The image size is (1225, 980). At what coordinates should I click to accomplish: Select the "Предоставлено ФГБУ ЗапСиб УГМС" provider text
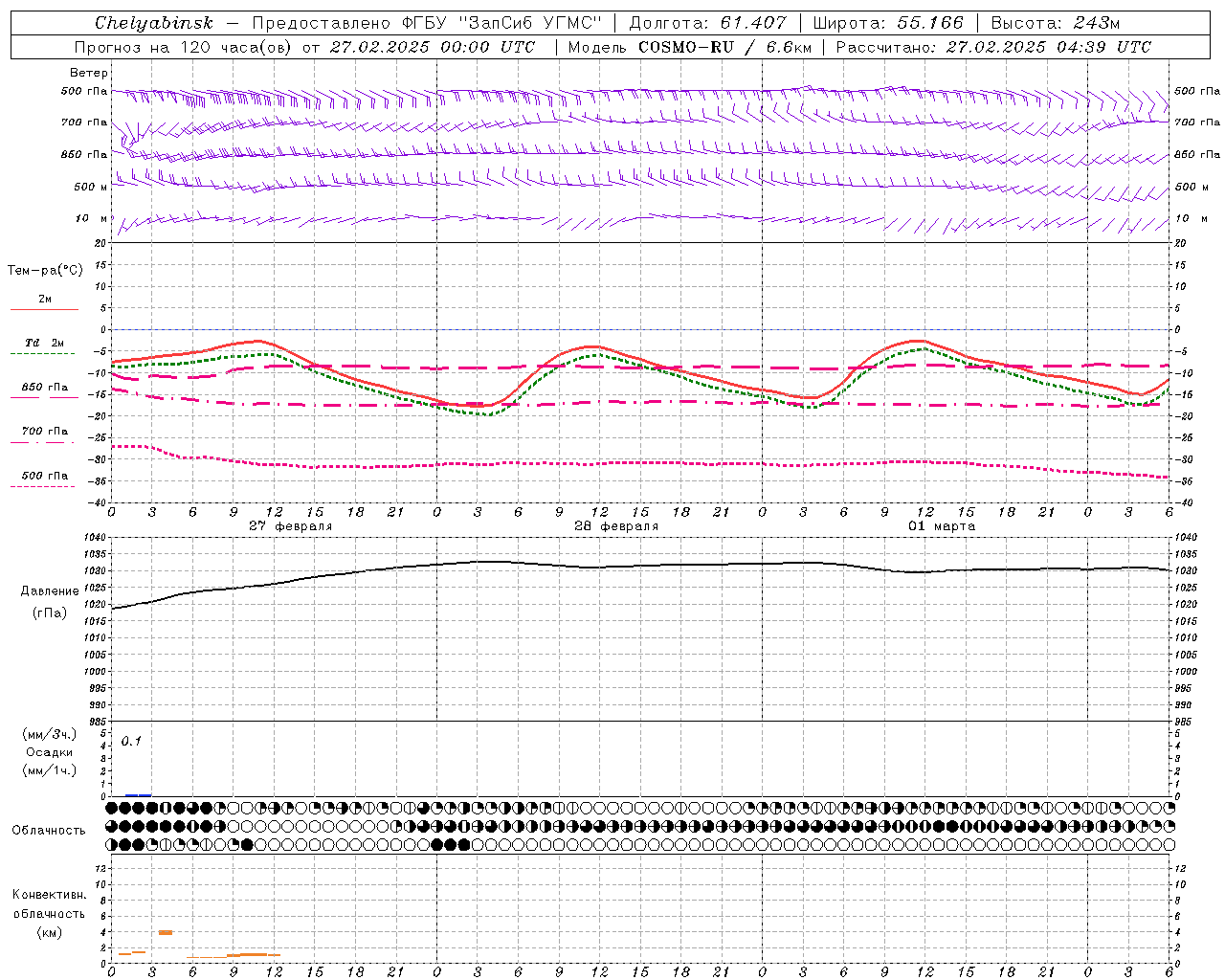(x=427, y=23)
